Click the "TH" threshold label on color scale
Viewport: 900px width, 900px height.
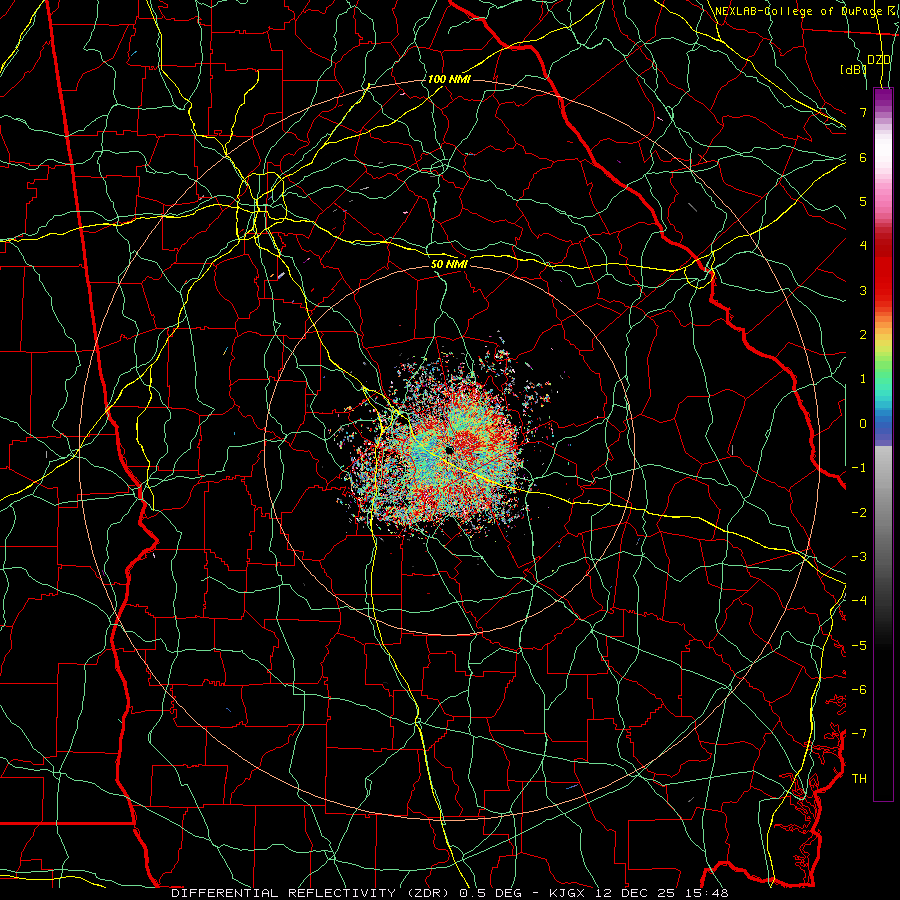(x=859, y=779)
